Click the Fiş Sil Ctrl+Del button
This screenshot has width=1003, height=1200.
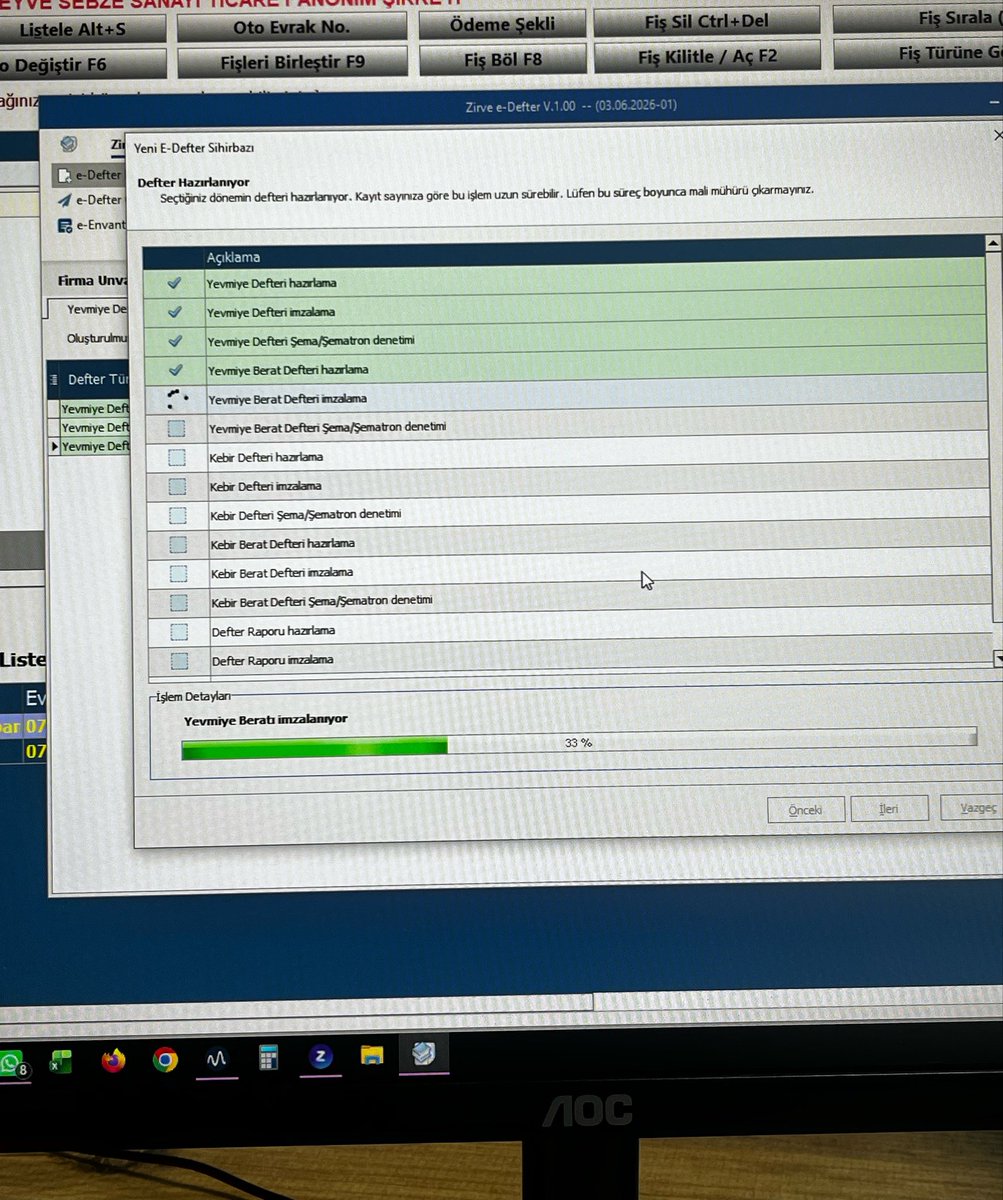click(x=706, y=22)
